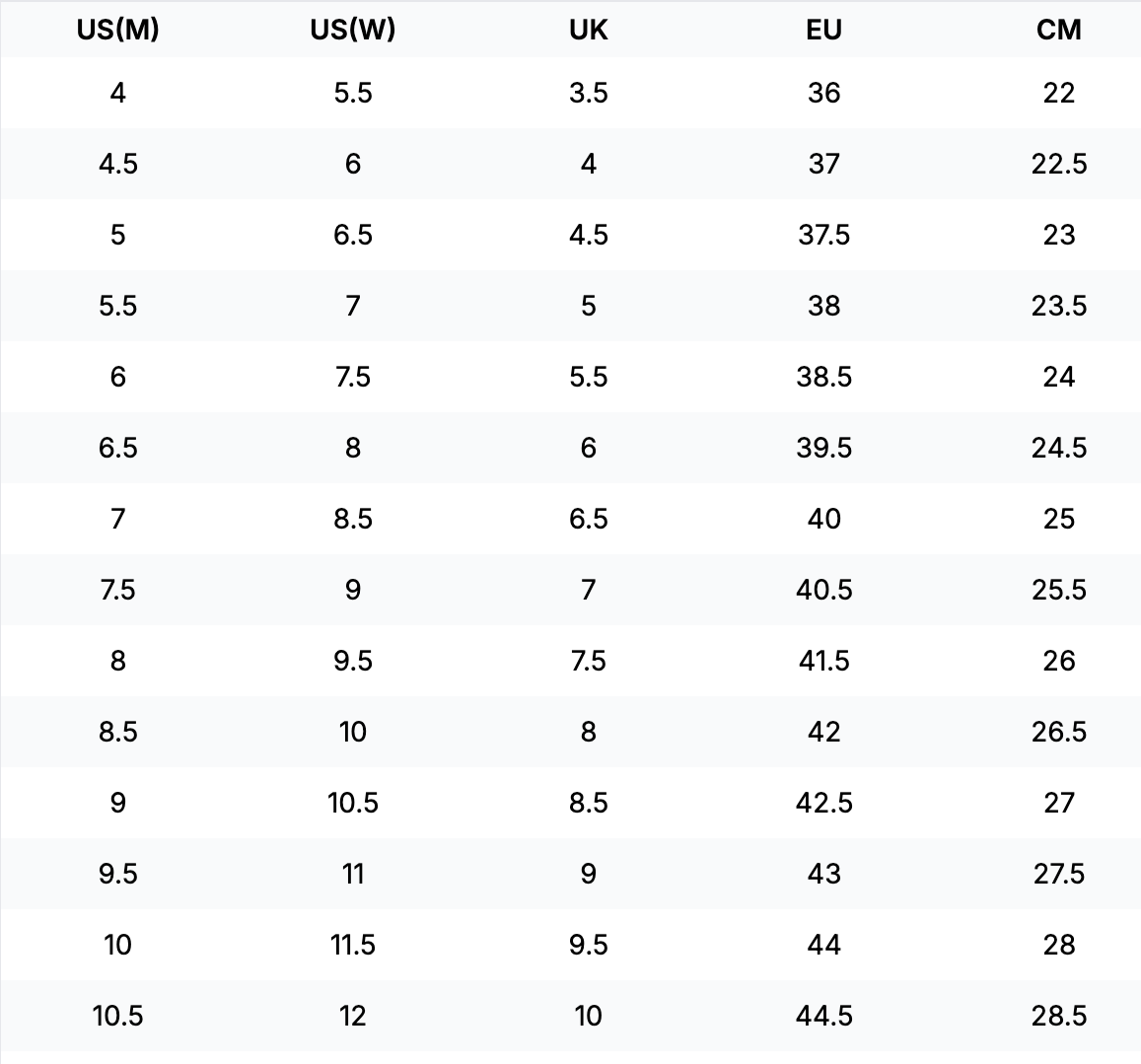Viewport: 1141px width, 1064px height.
Task: Click EU size 44.5 cell
Action: [x=823, y=1016]
